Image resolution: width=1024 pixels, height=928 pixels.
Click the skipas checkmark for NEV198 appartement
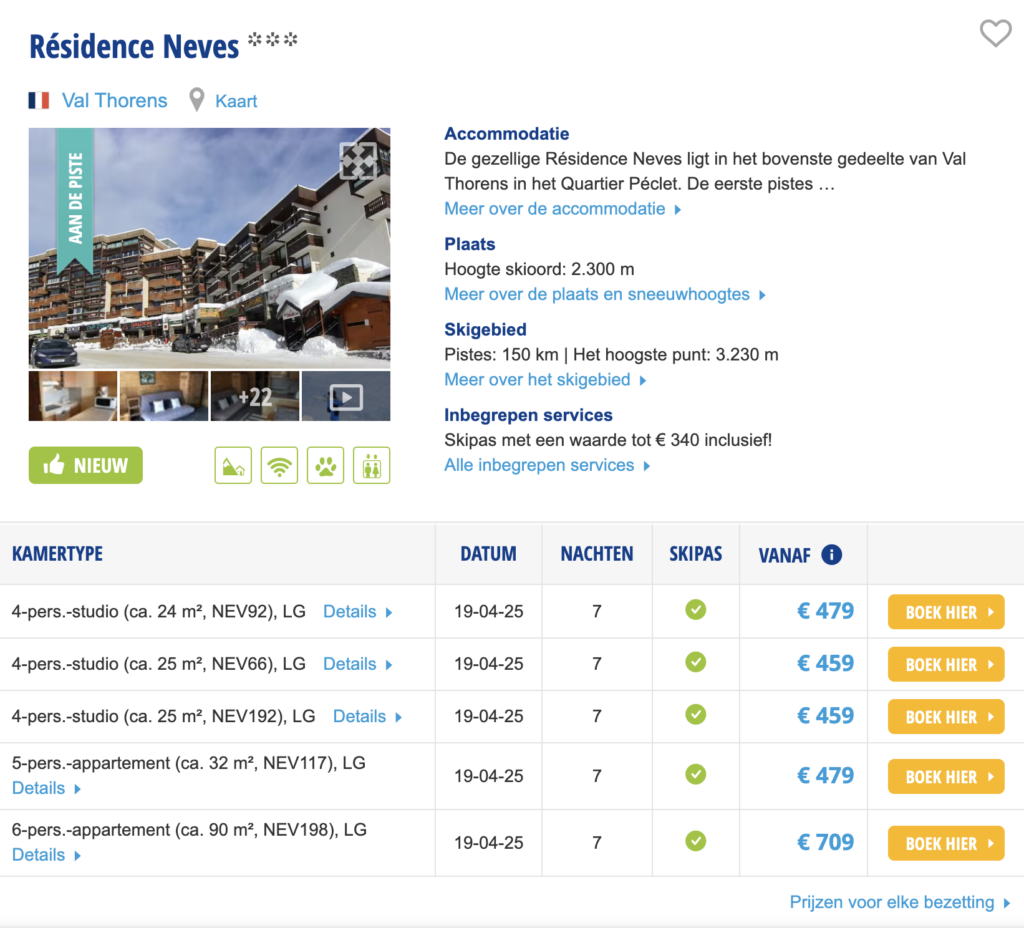695,841
